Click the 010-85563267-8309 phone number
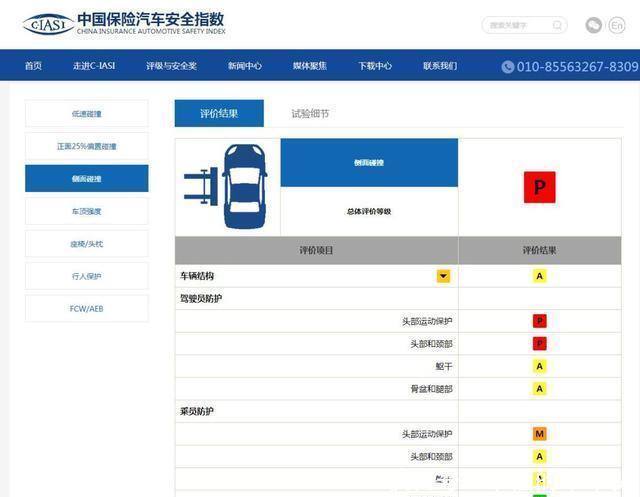This screenshot has height=497, width=640. click(578, 67)
